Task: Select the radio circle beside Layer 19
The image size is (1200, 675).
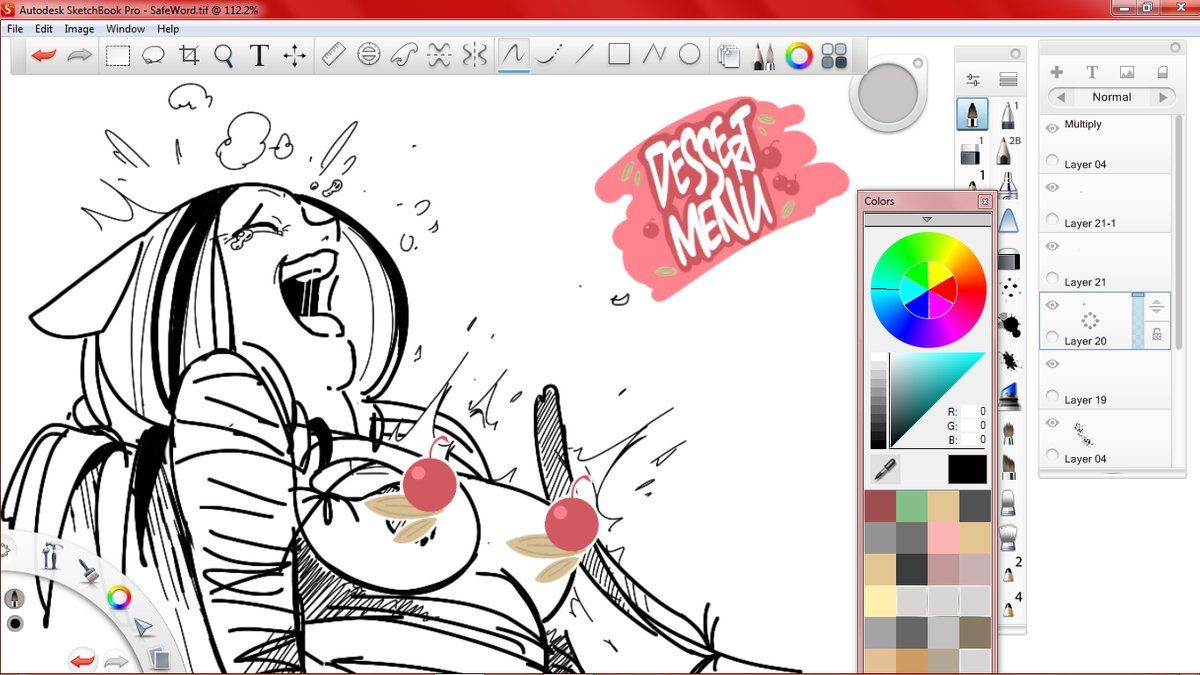Action: pos(1052,396)
